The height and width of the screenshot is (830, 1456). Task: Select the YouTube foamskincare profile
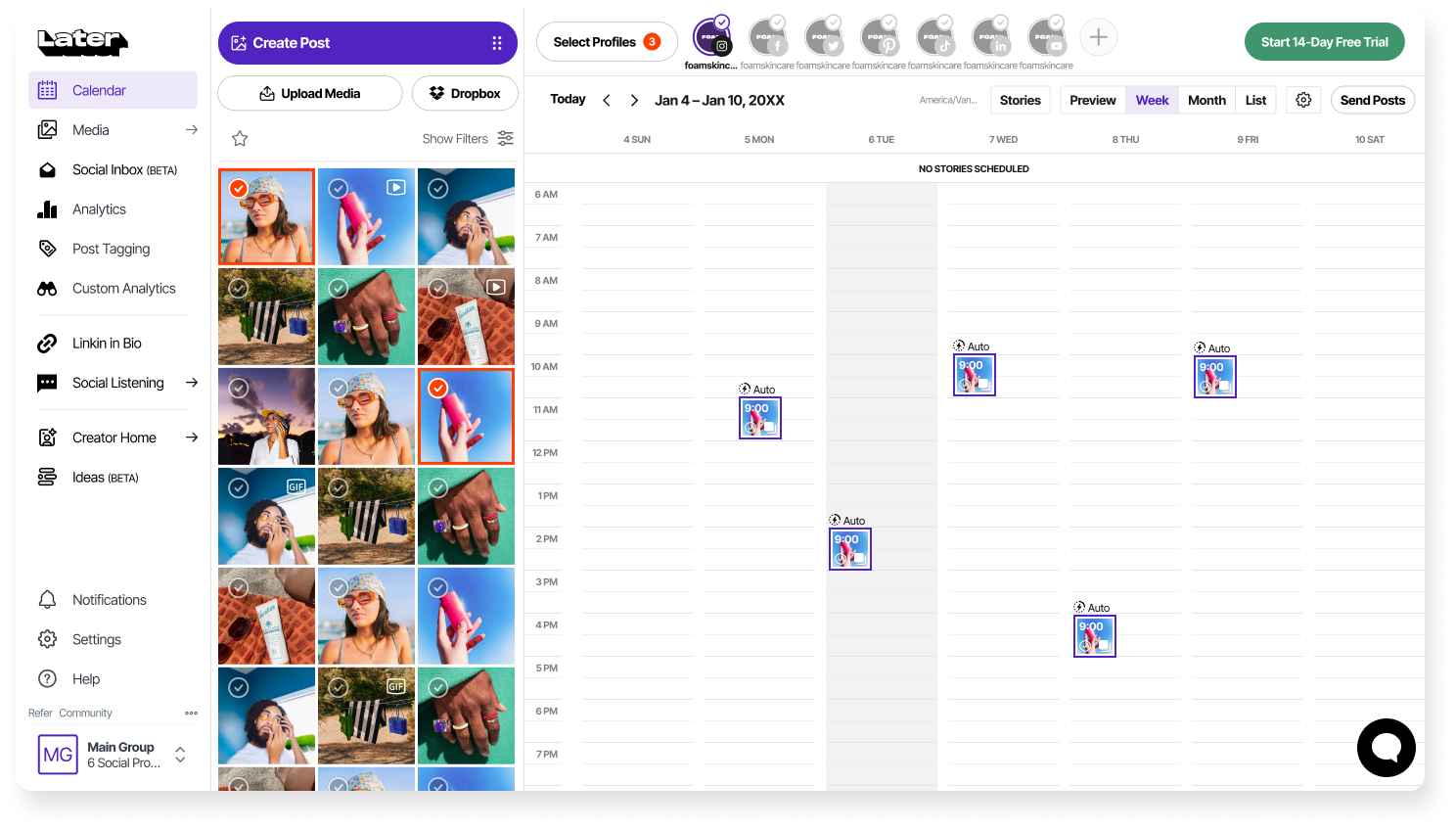[1046, 37]
